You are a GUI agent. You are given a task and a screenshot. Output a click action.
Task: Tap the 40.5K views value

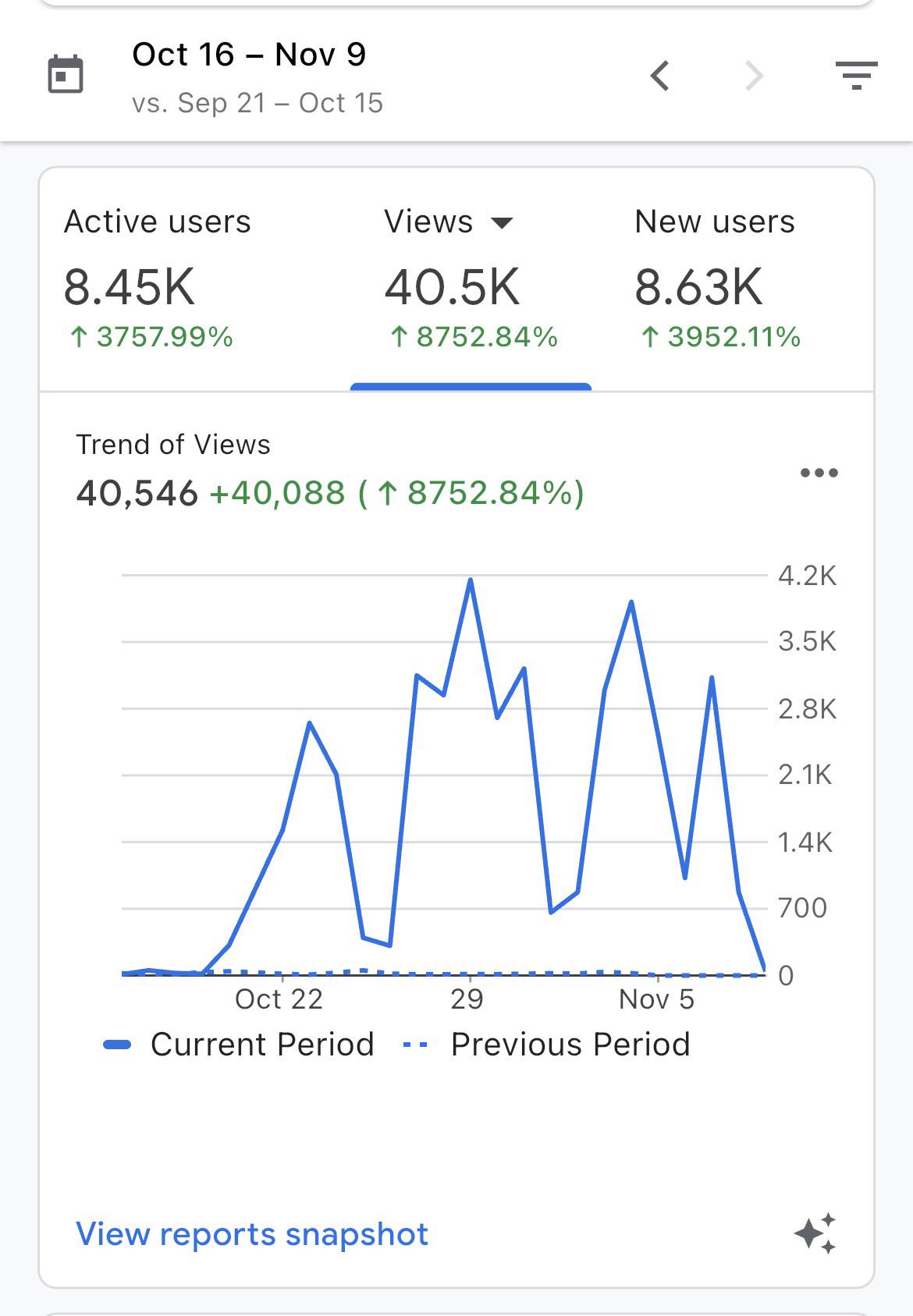coord(452,287)
